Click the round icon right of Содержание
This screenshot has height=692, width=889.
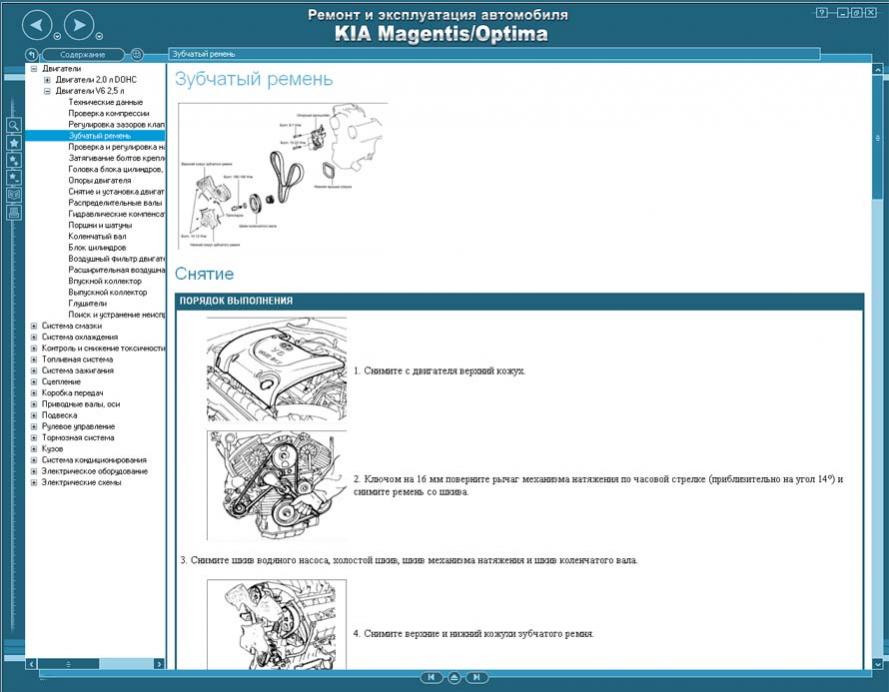[137, 54]
